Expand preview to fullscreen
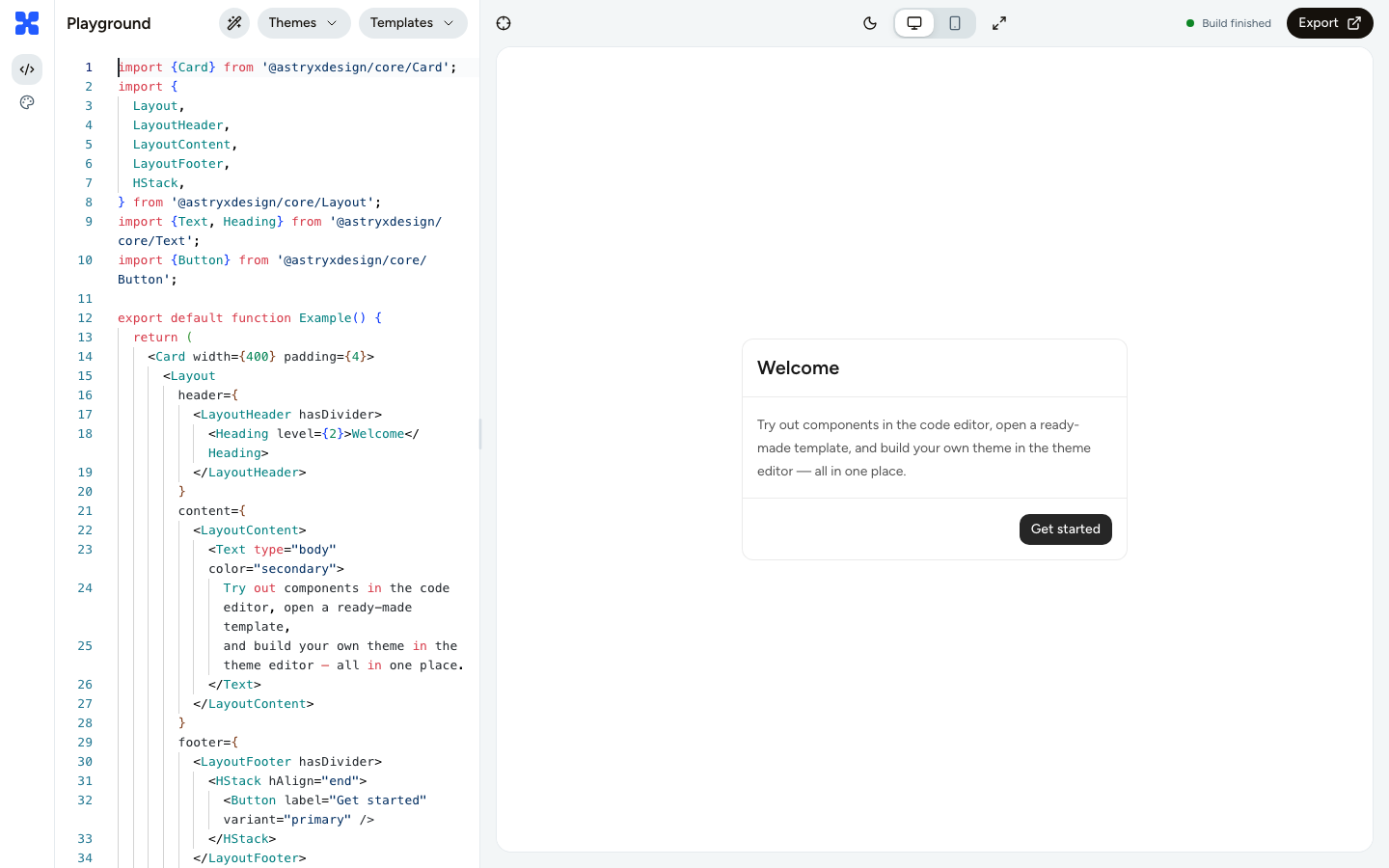The width and height of the screenshot is (1389, 868). 999,23
